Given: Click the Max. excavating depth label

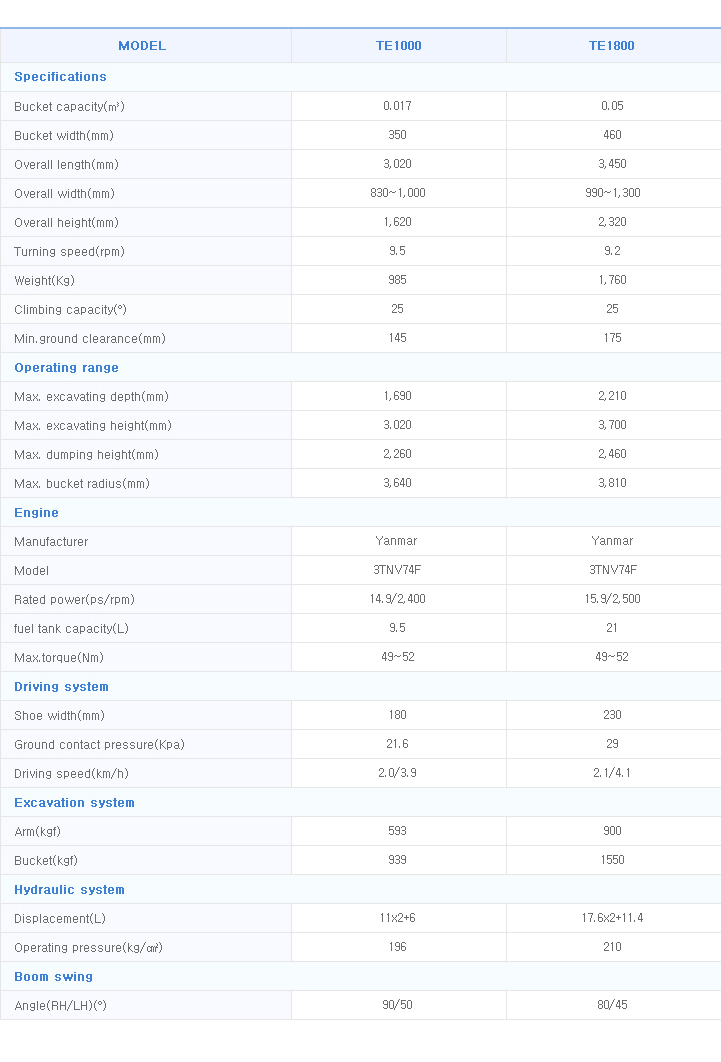Looking at the screenshot, I should [91, 397].
